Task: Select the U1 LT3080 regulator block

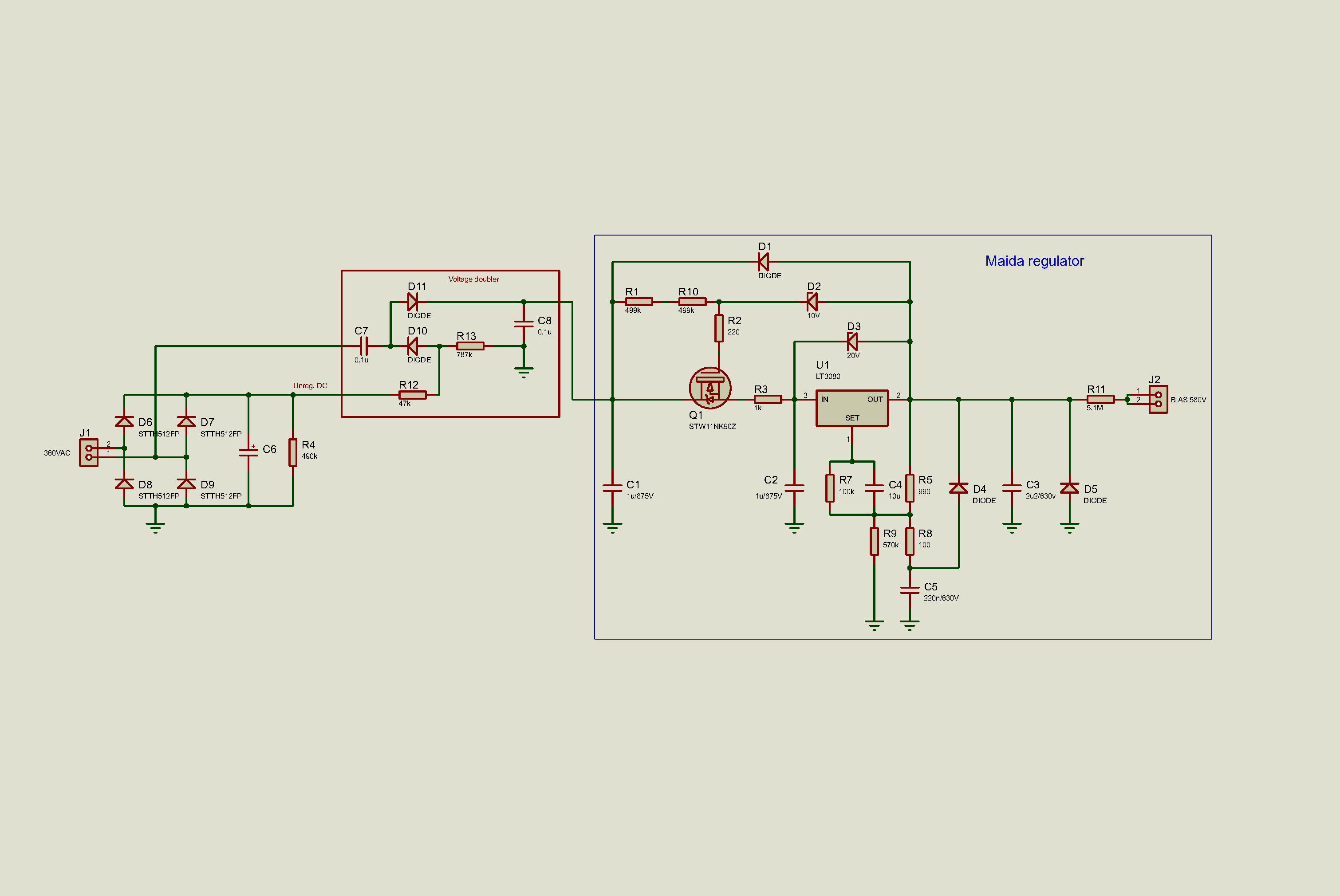Action: click(852, 408)
